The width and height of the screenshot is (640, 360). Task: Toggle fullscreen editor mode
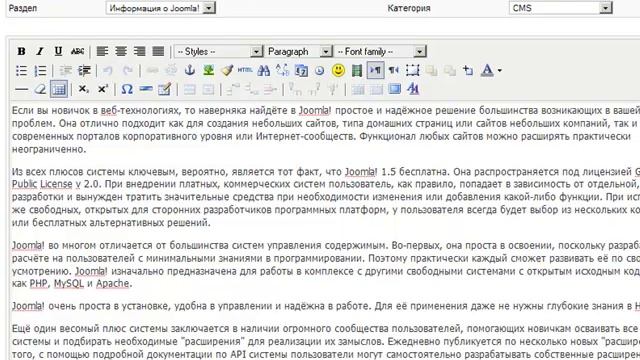click(x=394, y=89)
